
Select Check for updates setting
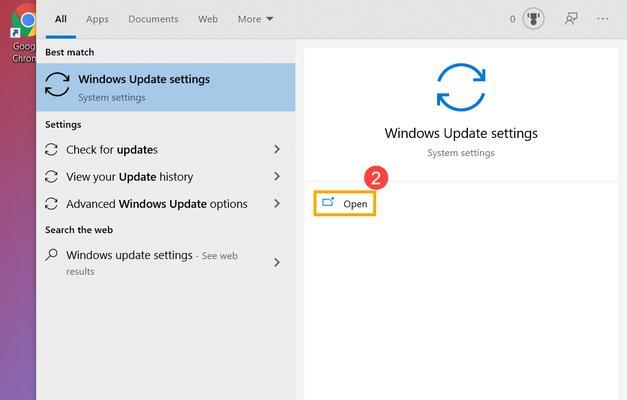point(166,150)
